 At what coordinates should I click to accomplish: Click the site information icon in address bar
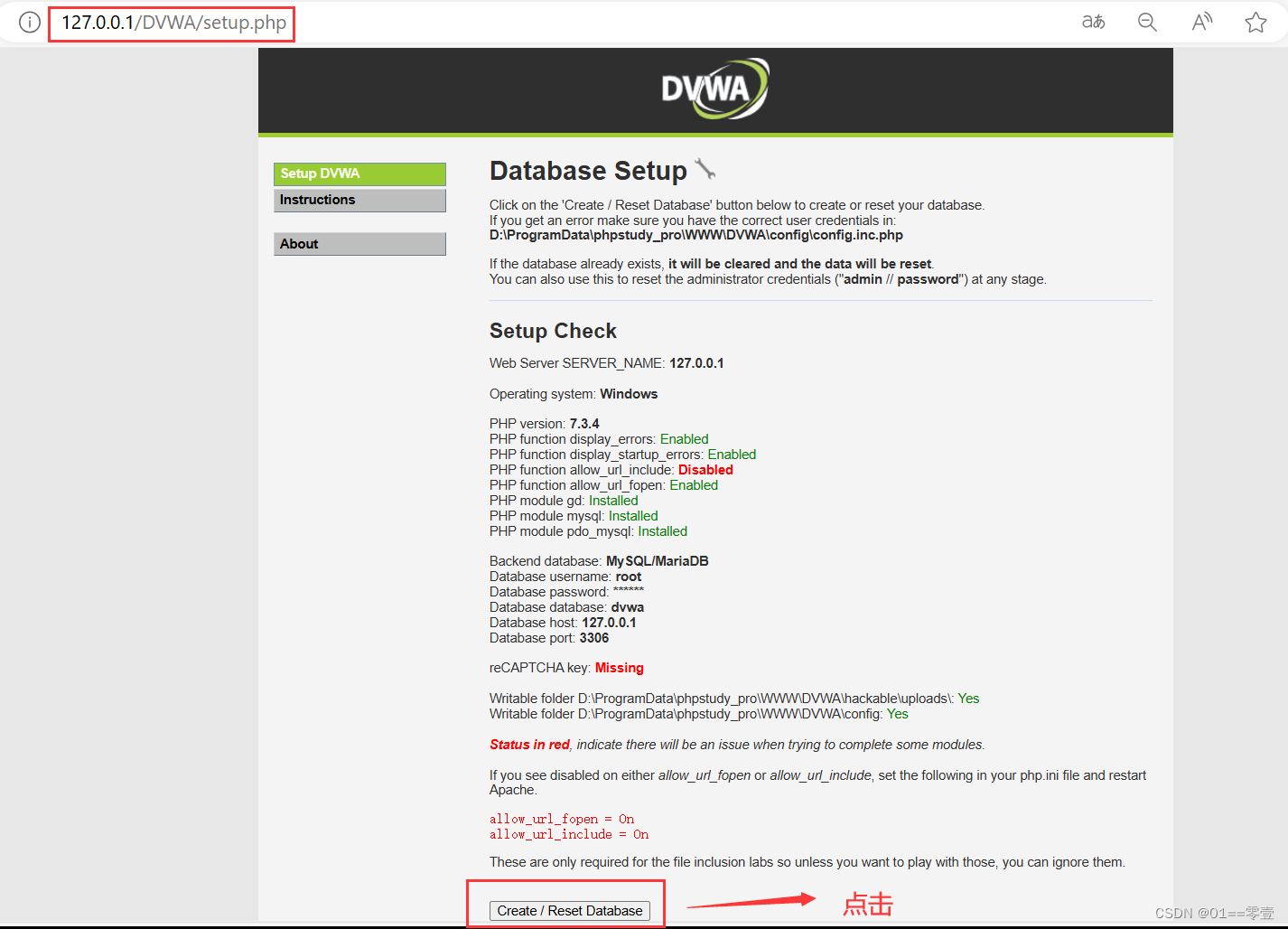point(30,23)
